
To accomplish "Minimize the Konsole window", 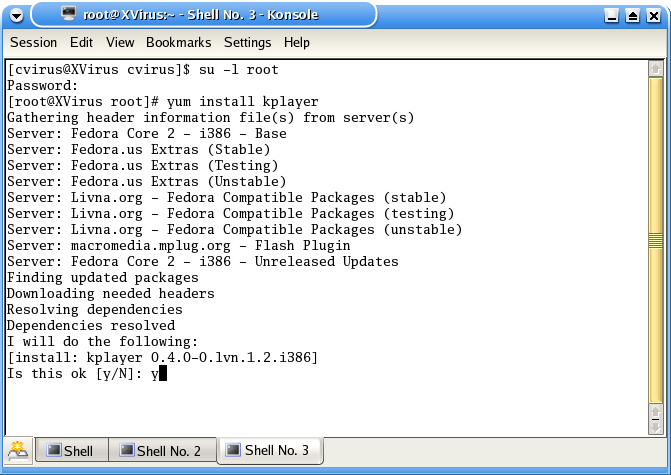I will coord(612,16).
